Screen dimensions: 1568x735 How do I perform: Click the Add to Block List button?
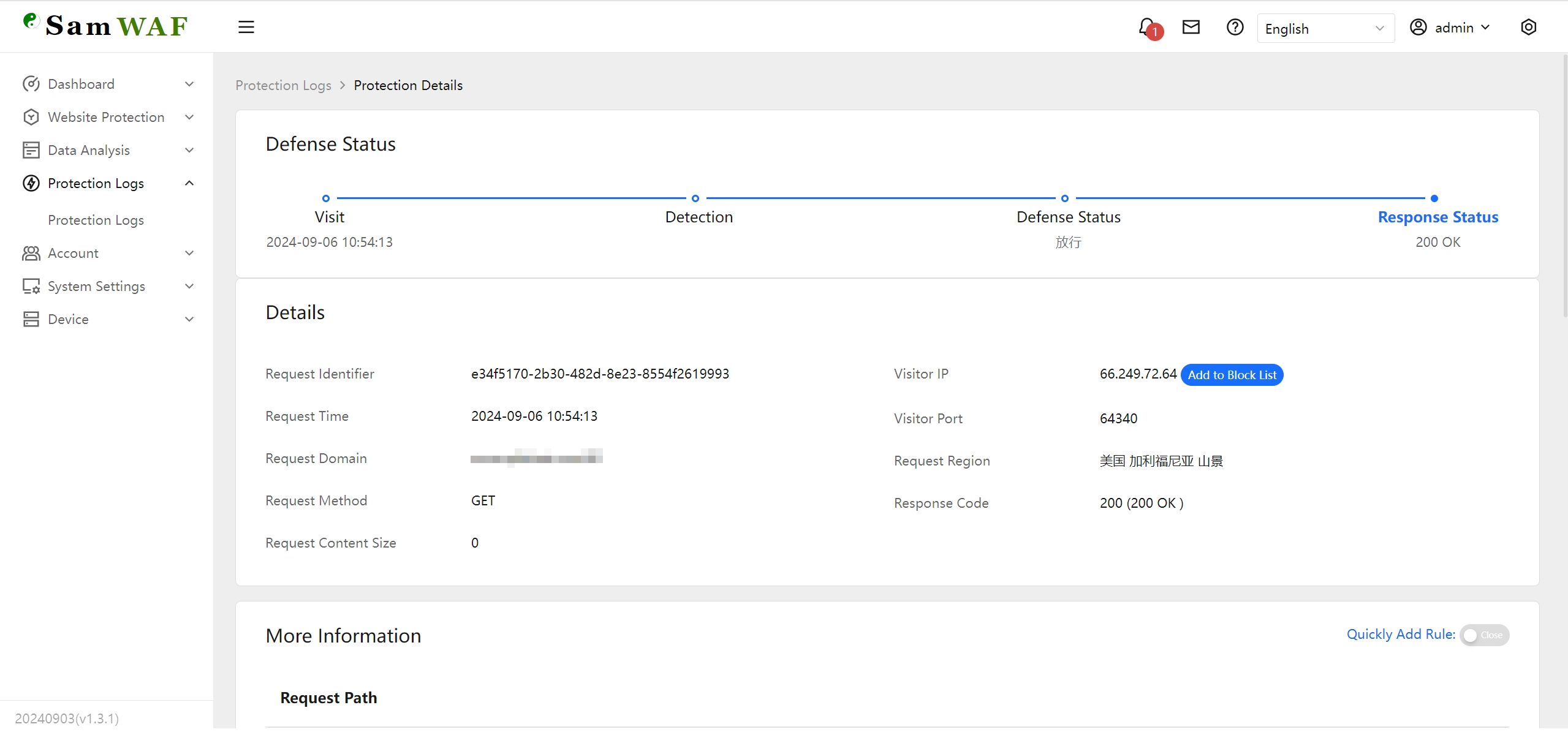point(1232,375)
